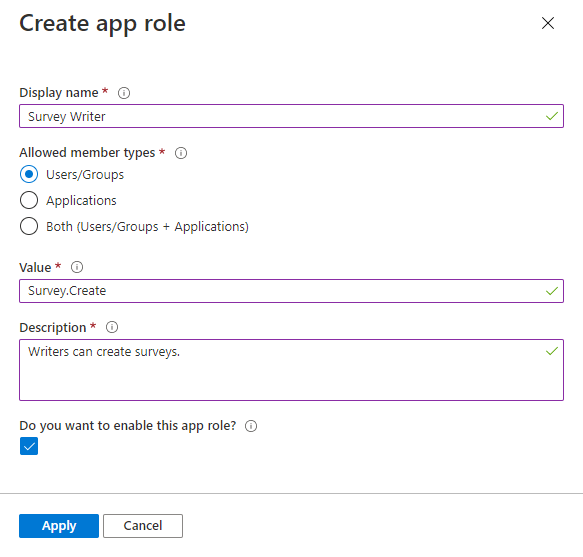Click the info icon beside the Value label
The image size is (583, 557).
point(77,267)
